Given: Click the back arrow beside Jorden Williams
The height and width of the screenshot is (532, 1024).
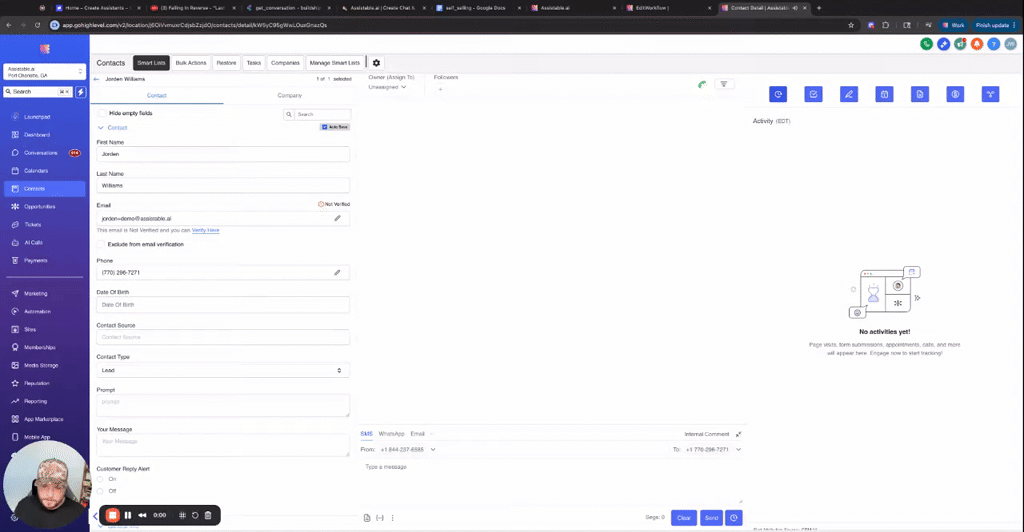Looking at the screenshot, I should (x=97, y=79).
